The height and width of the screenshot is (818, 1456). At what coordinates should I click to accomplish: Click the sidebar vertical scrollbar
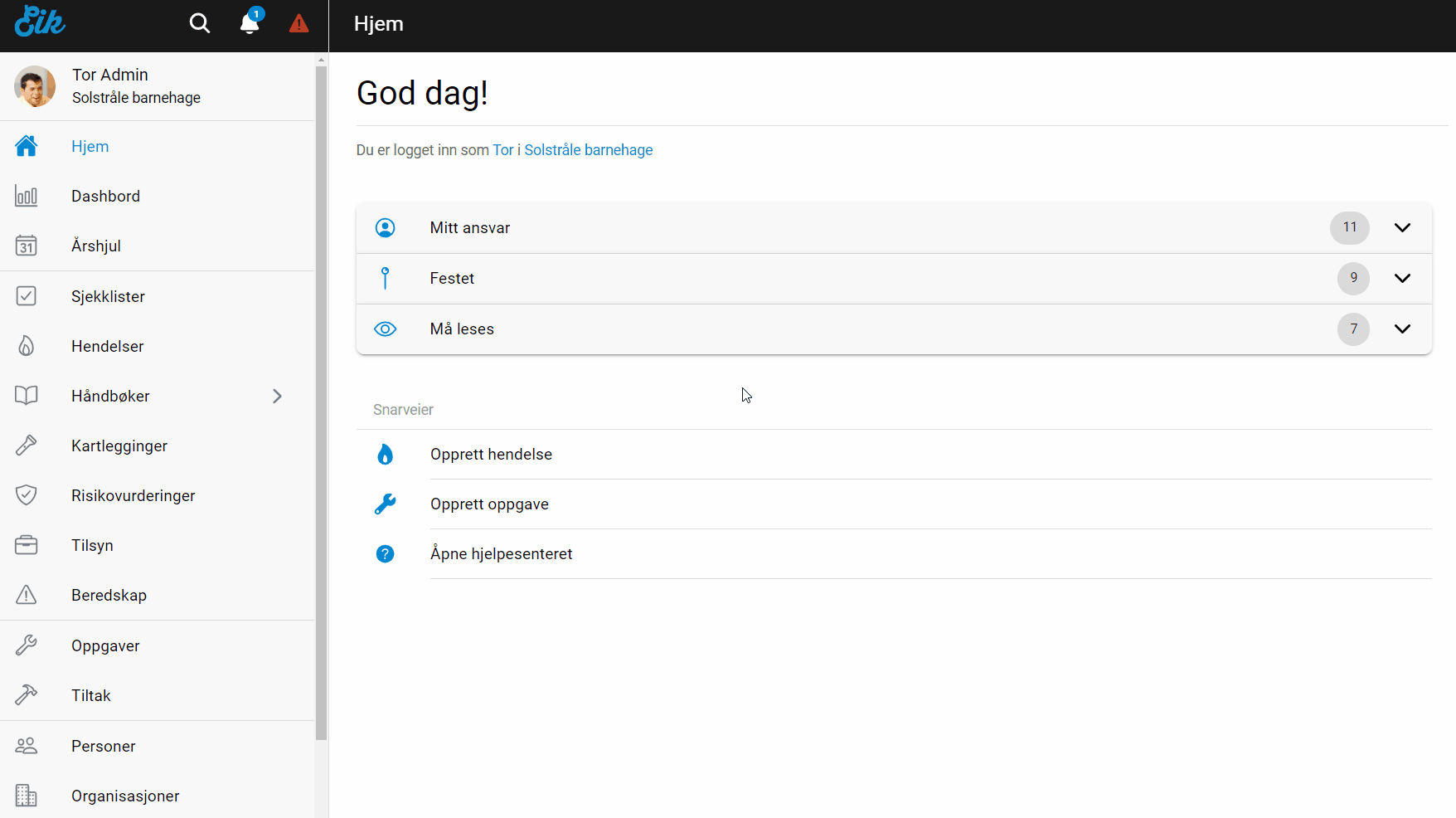point(321,398)
